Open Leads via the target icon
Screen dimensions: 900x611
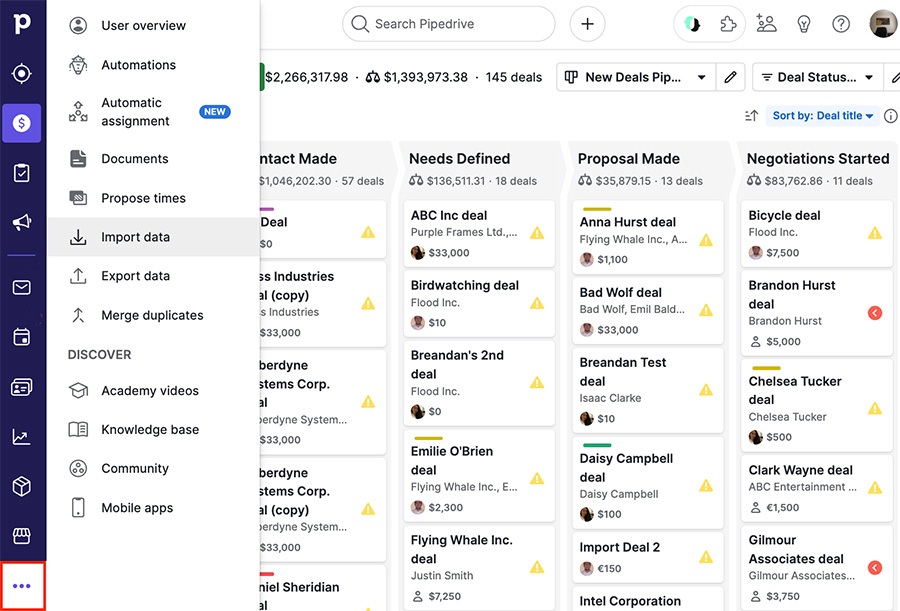pos(22,73)
